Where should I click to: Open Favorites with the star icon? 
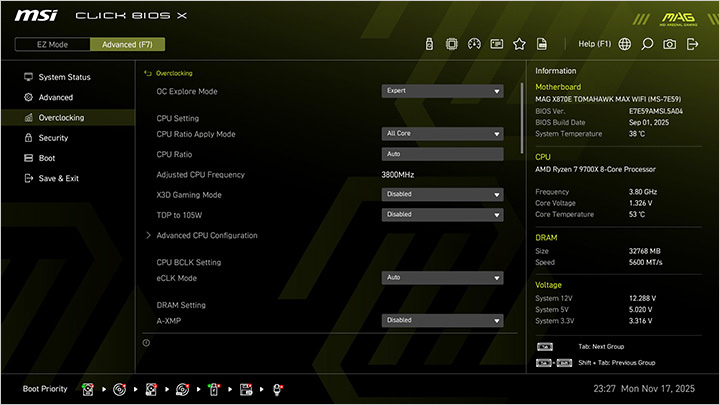point(519,44)
